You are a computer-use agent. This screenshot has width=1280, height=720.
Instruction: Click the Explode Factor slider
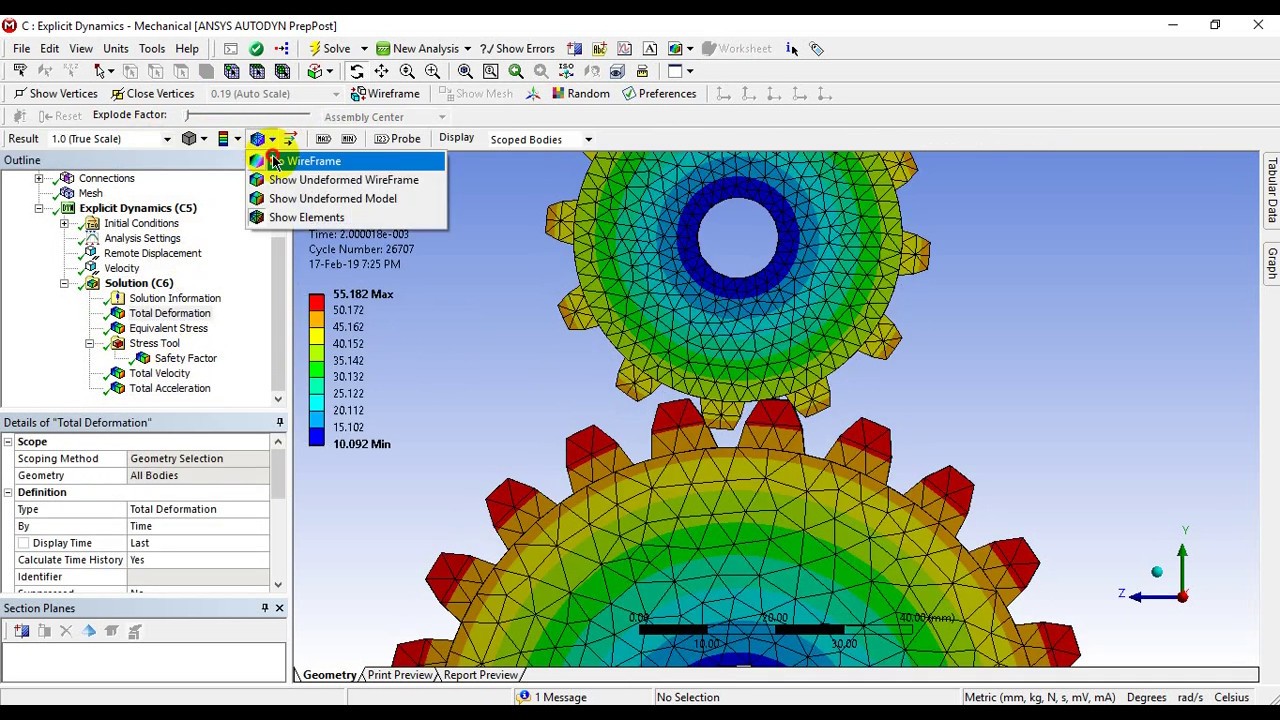pos(248,116)
